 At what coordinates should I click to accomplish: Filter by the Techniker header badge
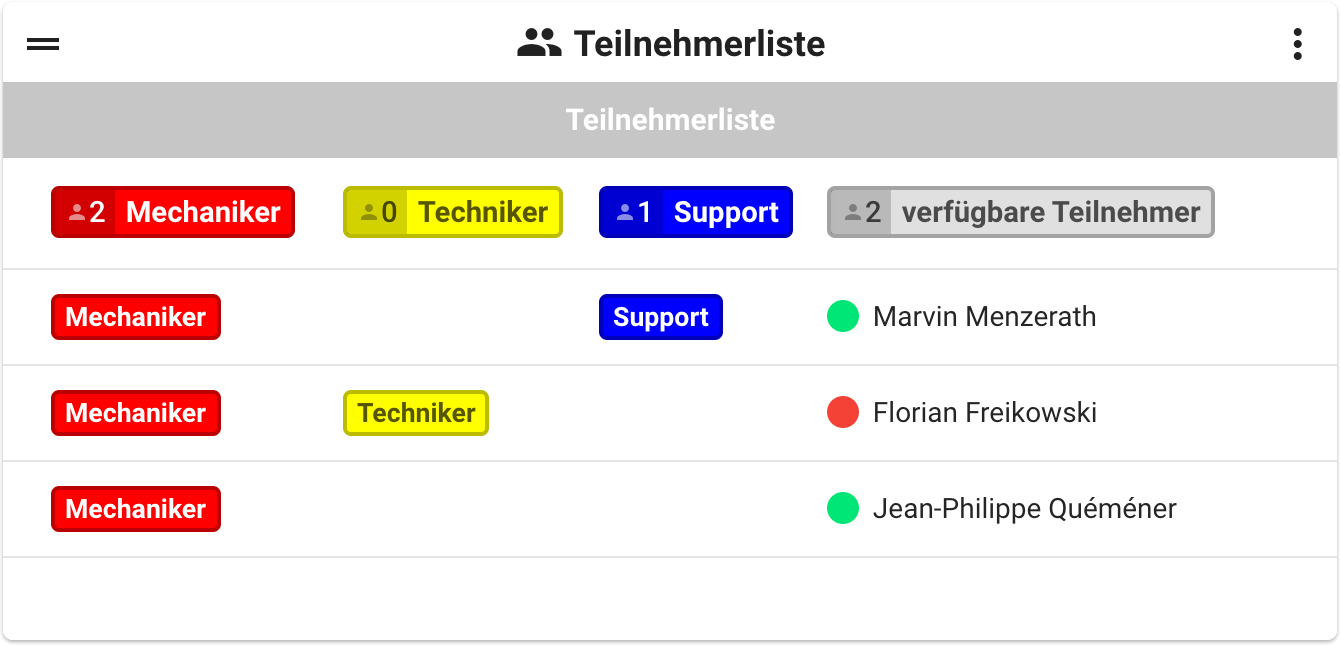tap(483, 212)
